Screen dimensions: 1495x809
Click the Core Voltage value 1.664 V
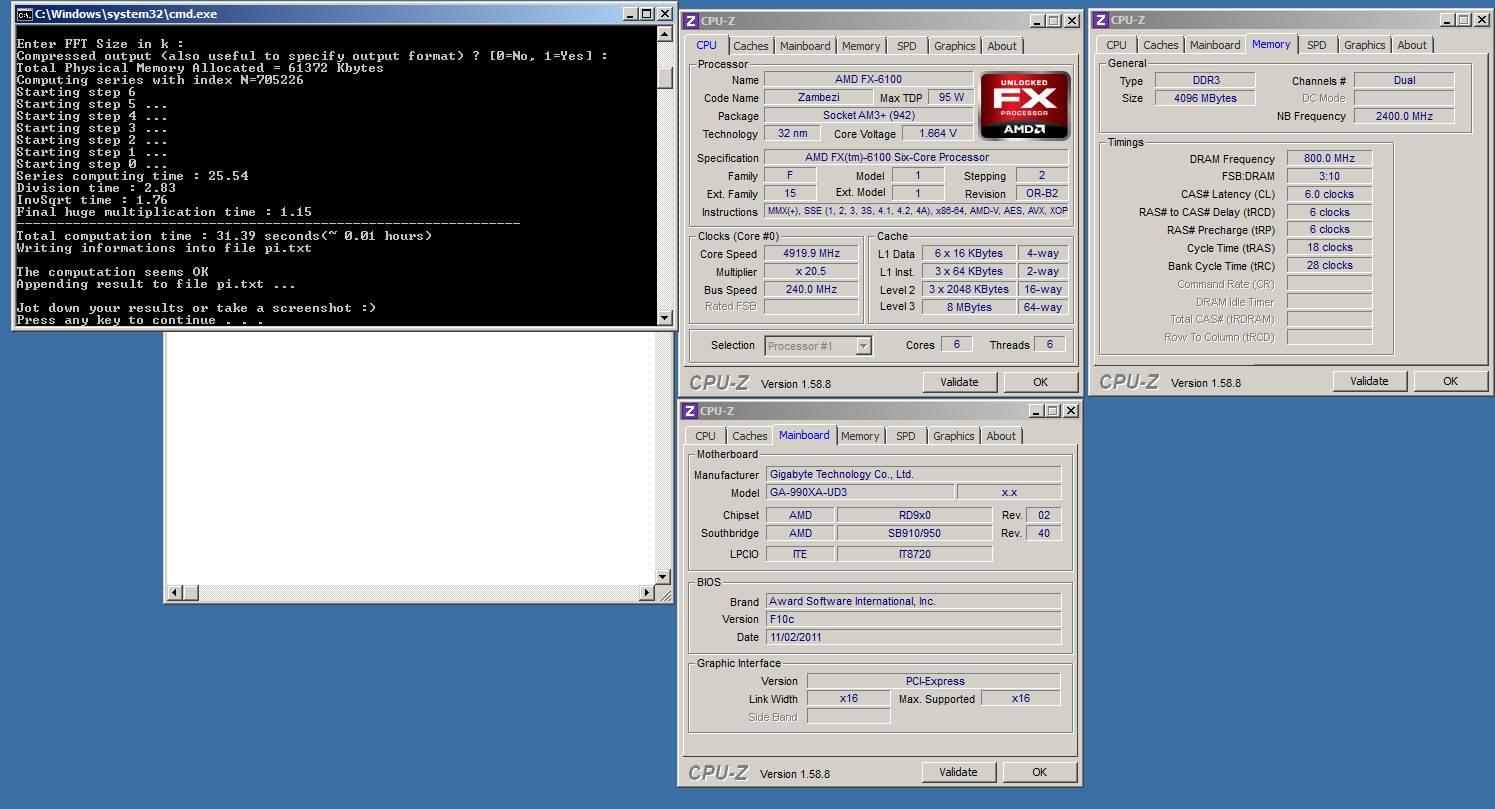coord(937,133)
